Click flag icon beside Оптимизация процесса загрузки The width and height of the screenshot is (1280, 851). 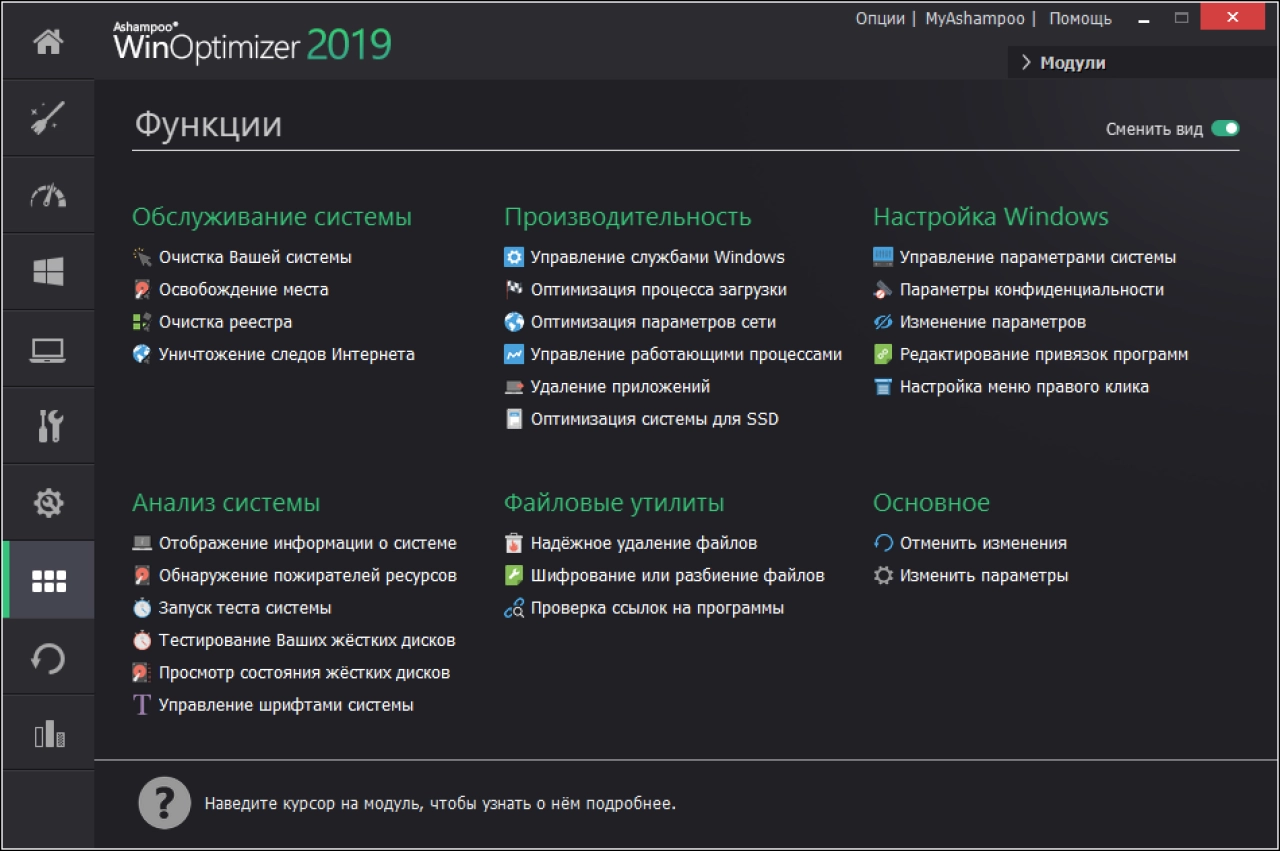click(514, 289)
